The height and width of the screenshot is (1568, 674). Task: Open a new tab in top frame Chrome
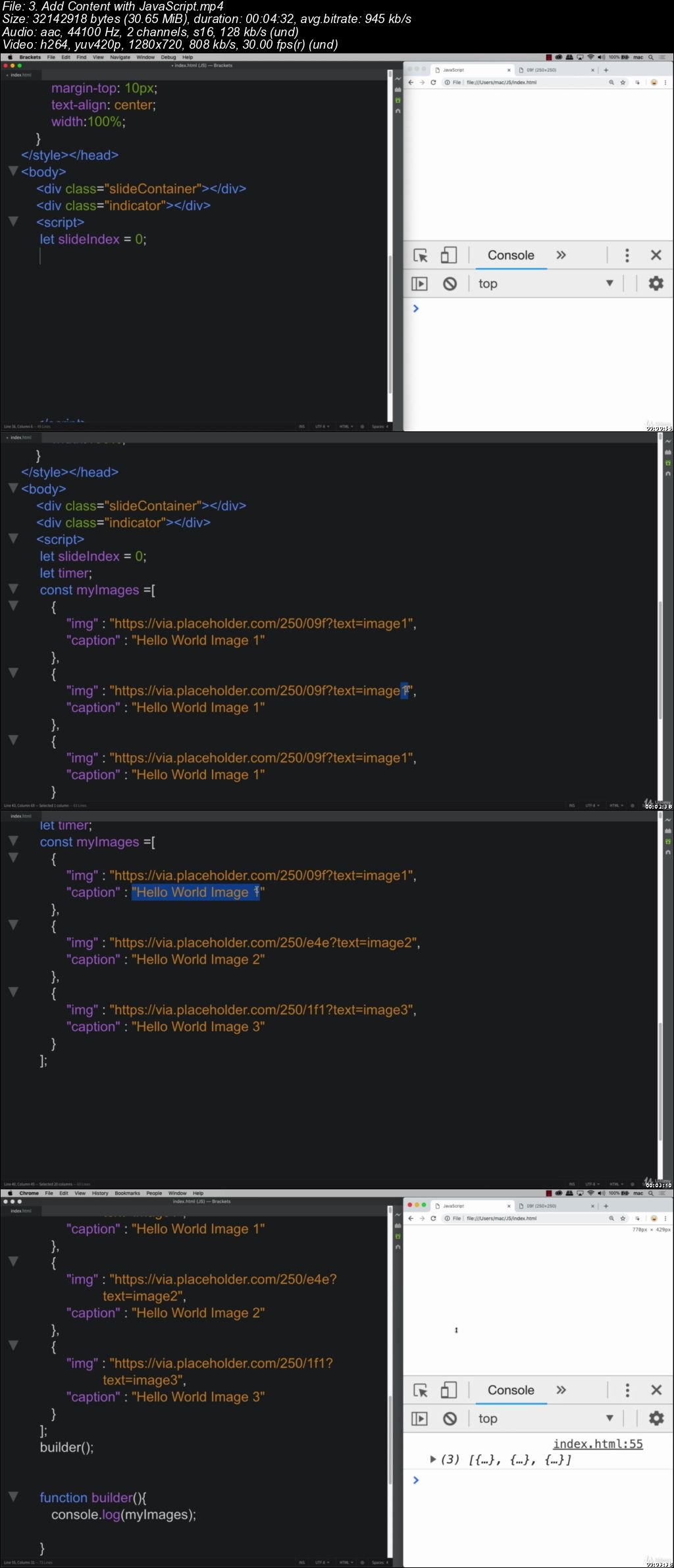[x=606, y=70]
